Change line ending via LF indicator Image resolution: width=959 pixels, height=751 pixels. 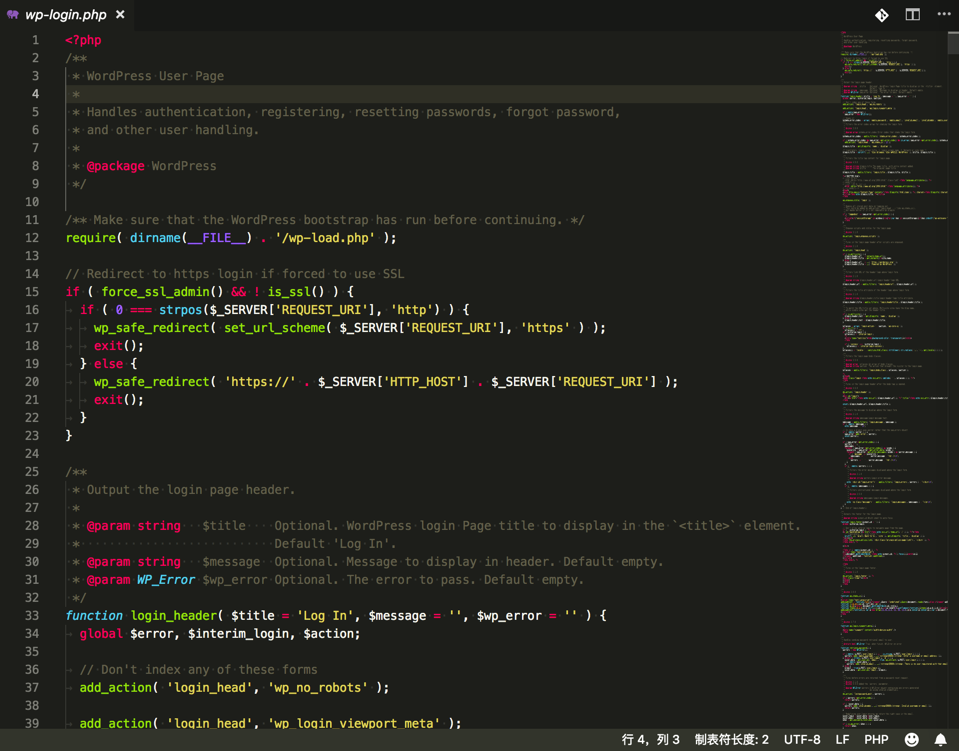tap(842, 739)
